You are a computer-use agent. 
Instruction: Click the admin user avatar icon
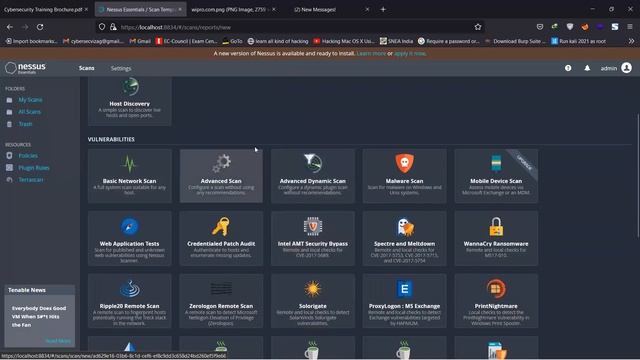[627, 68]
